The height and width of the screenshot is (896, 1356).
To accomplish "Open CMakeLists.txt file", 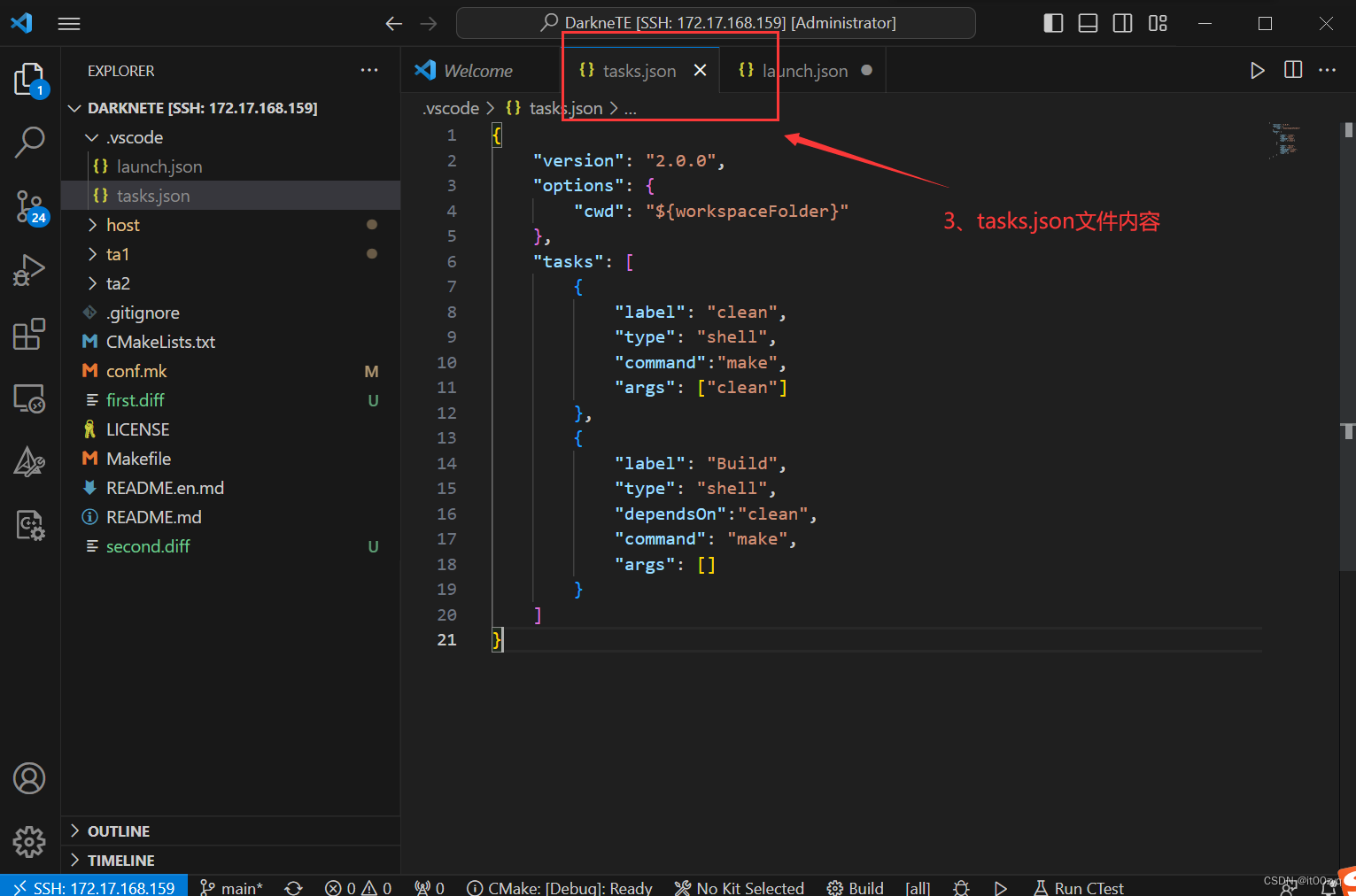I will (230, 342).
